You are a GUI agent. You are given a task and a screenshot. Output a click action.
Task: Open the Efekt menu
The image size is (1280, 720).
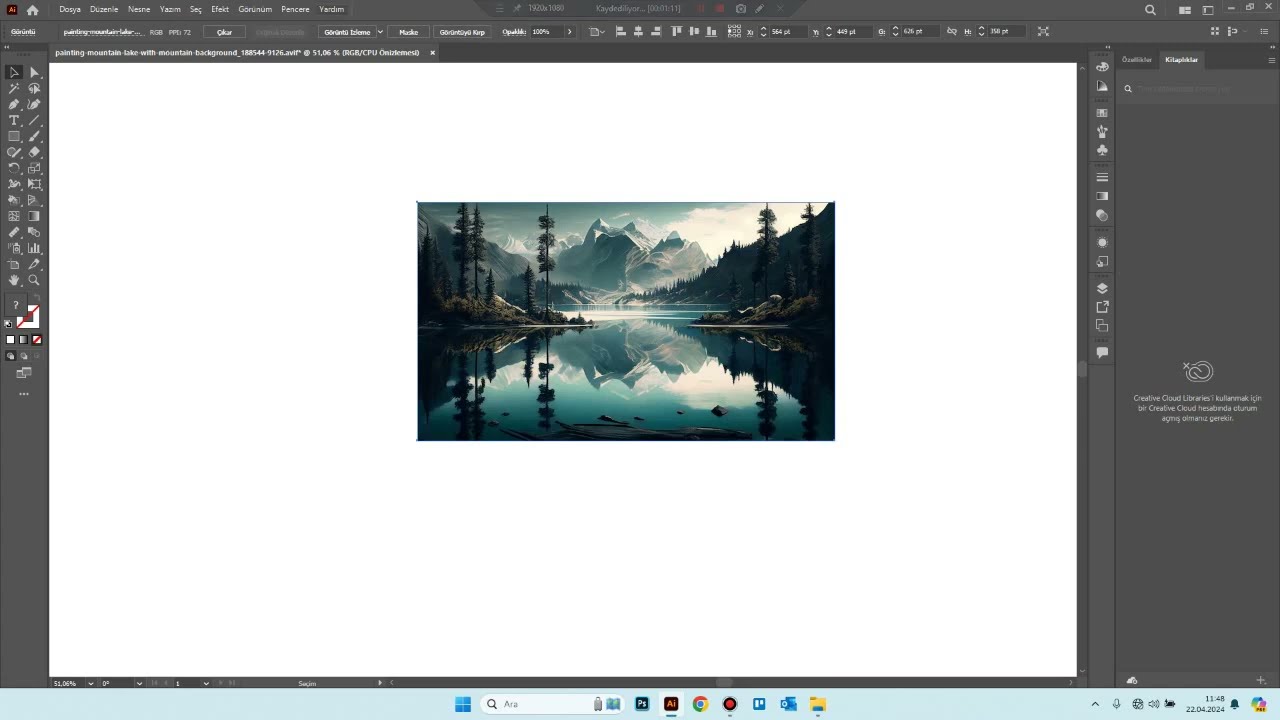coord(220,9)
